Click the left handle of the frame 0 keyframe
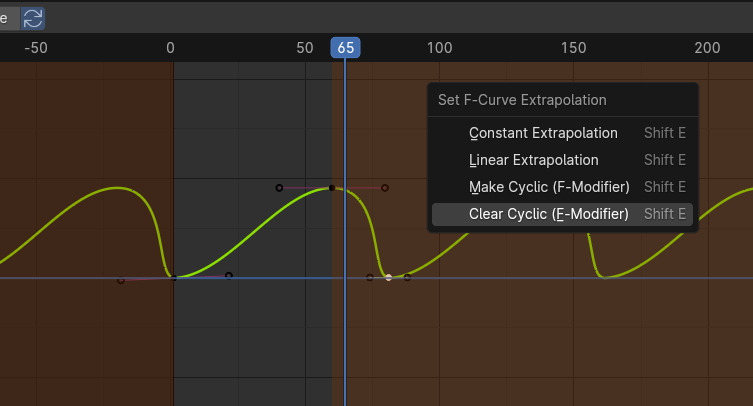The image size is (753, 406). (x=121, y=280)
